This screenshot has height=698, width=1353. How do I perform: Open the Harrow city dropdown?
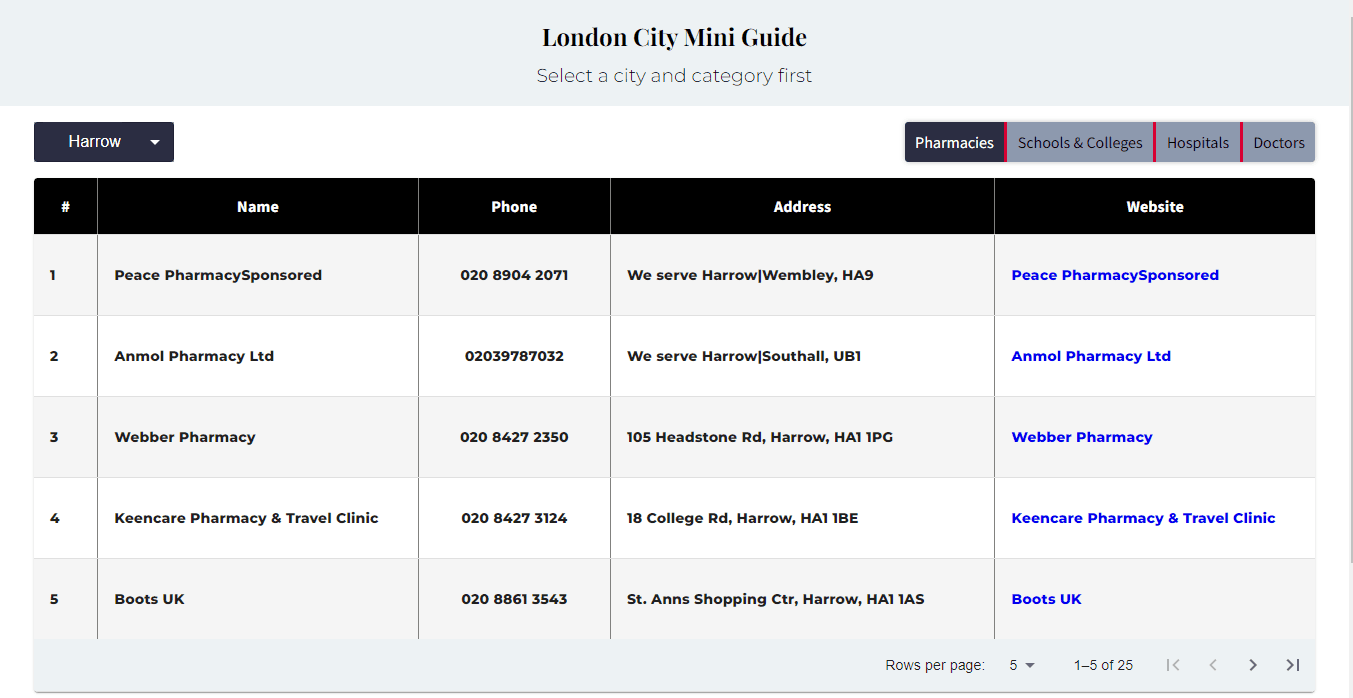click(103, 141)
